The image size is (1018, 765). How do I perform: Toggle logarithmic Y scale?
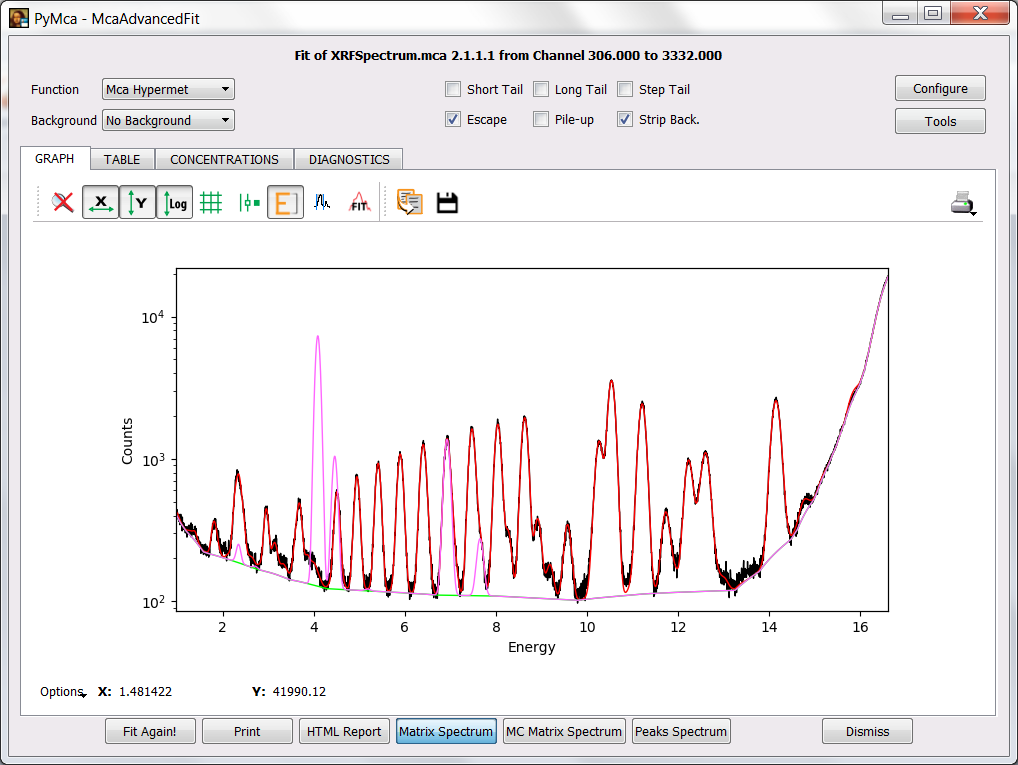(x=174, y=203)
